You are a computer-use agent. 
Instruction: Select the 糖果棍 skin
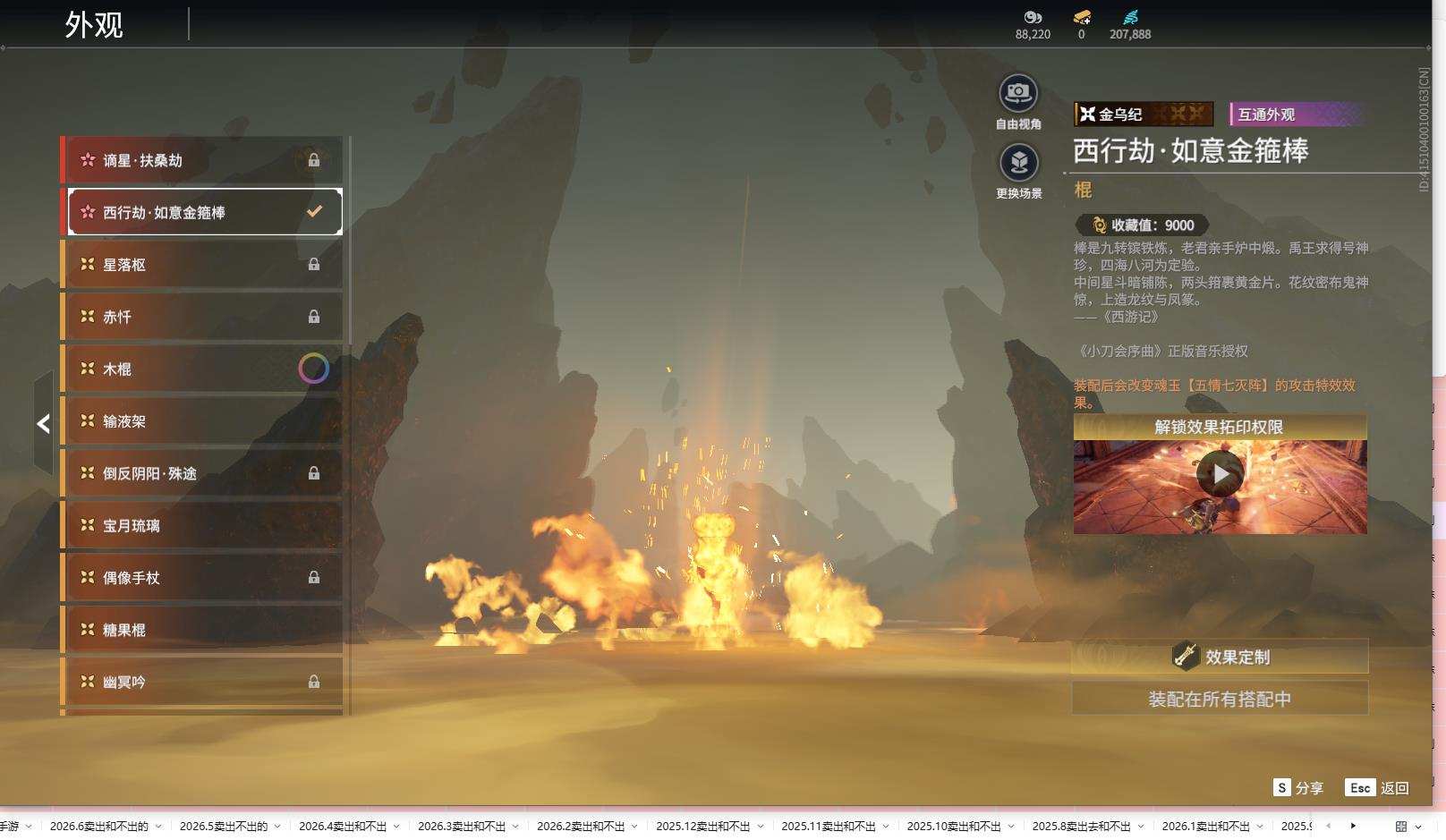[x=202, y=630]
